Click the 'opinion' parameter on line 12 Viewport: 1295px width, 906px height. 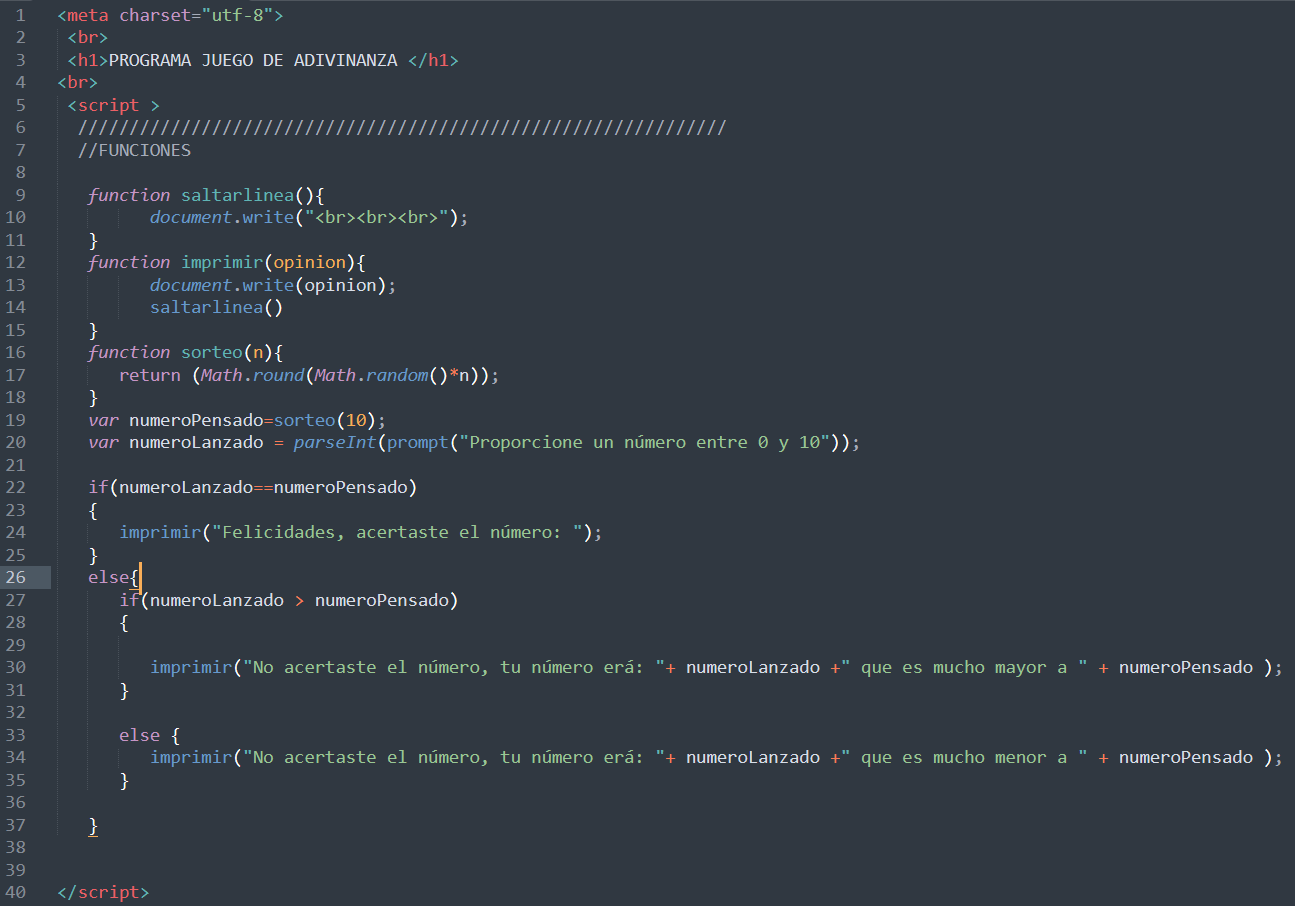[x=309, y=263]
